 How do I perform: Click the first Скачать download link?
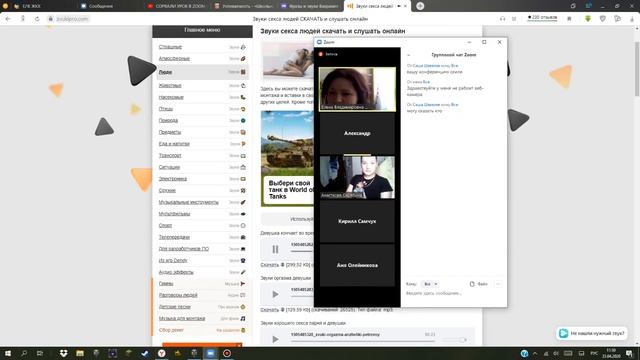[269, 265]
